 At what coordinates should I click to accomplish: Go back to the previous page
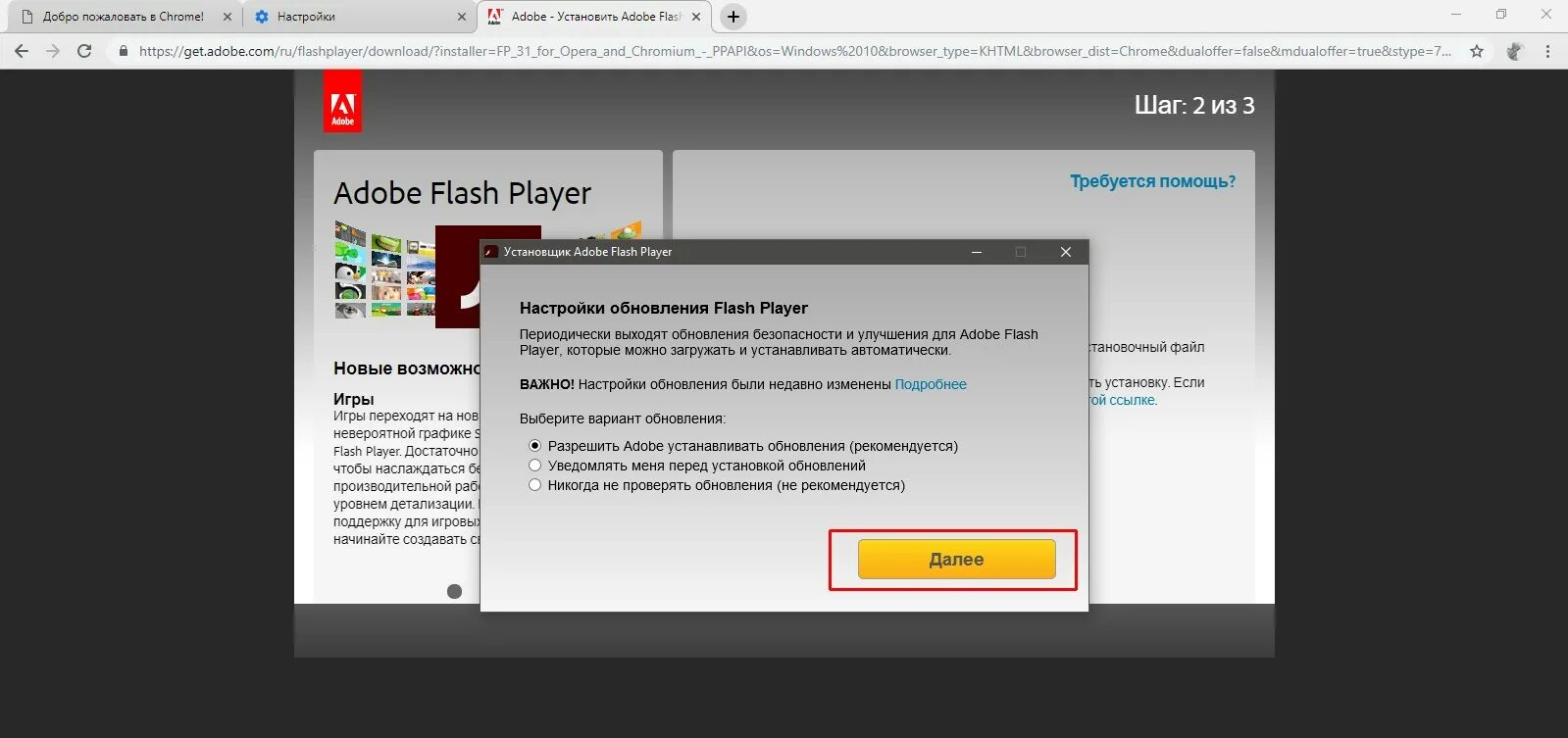(x=22, y=51)
